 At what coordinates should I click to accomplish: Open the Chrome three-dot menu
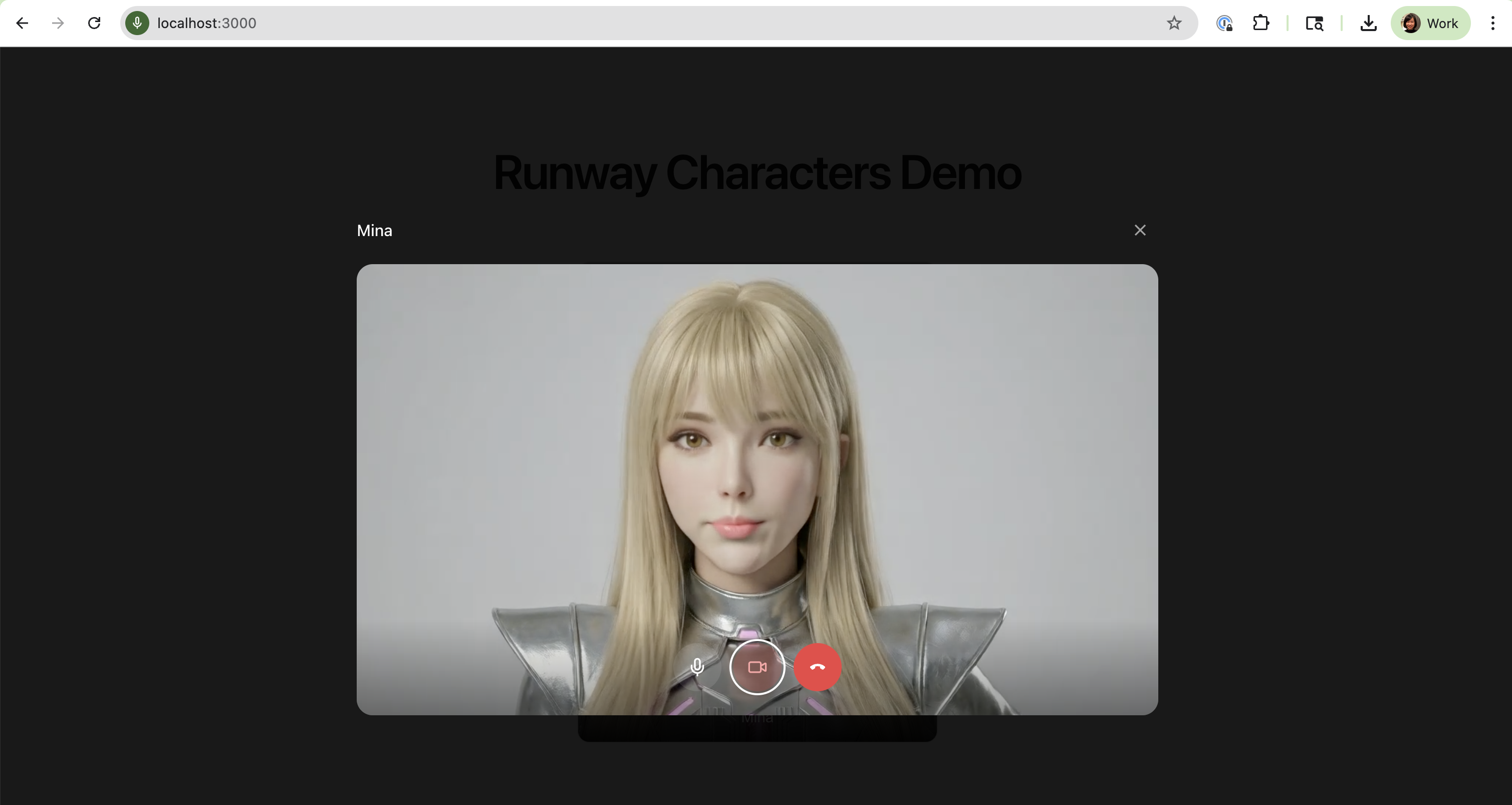(x=1492, y=23)
